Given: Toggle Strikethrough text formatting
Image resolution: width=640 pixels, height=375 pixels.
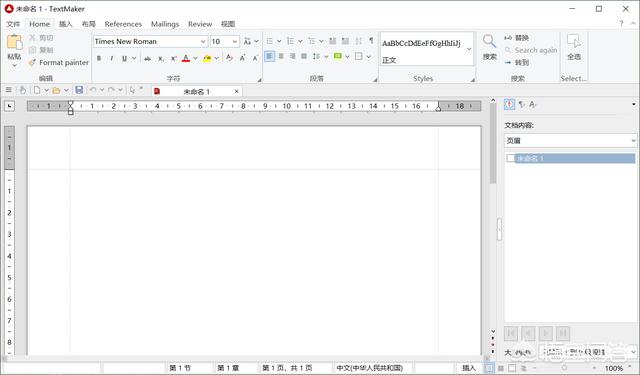Looking at the screenshot, I should (x=147, y=58).
